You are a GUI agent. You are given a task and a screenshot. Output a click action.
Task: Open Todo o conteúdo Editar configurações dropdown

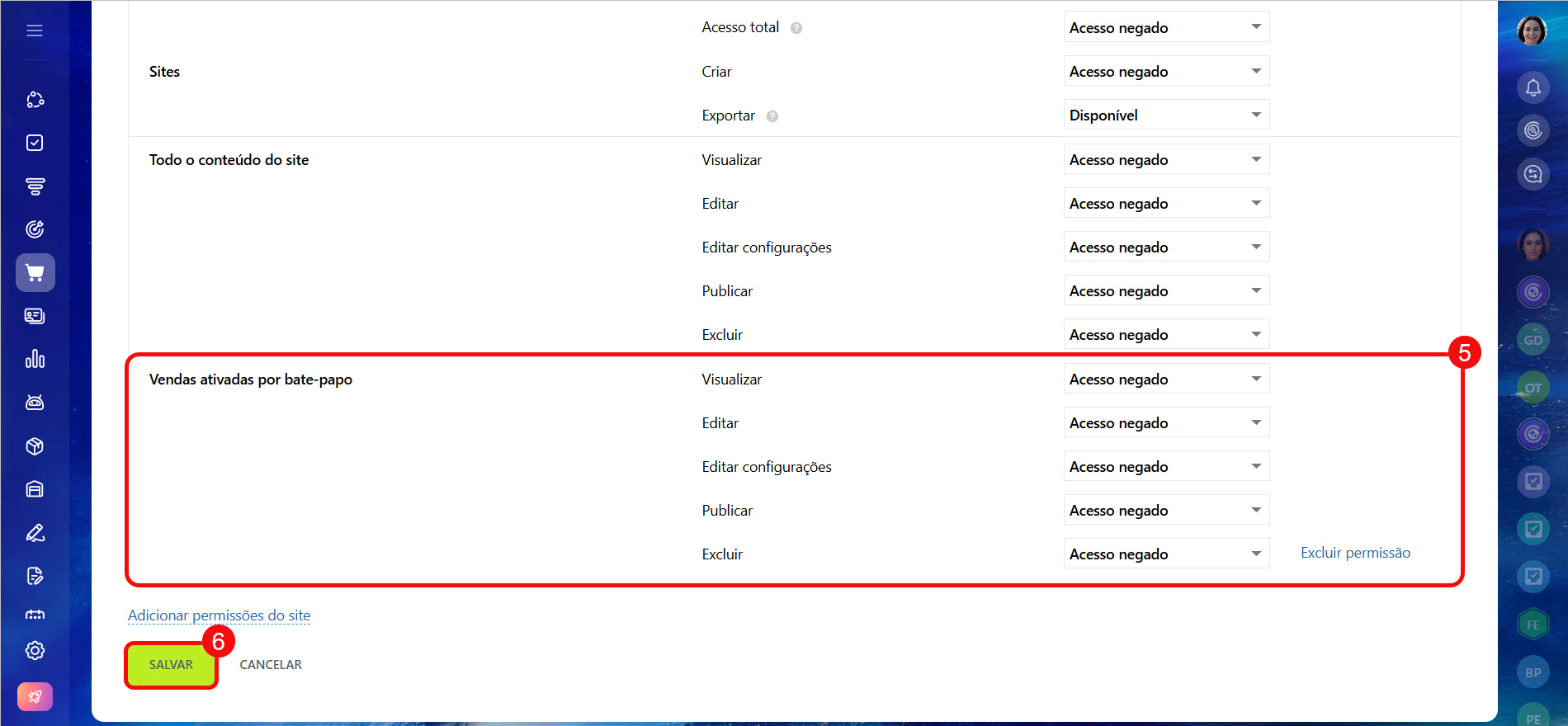[1165, 247]
